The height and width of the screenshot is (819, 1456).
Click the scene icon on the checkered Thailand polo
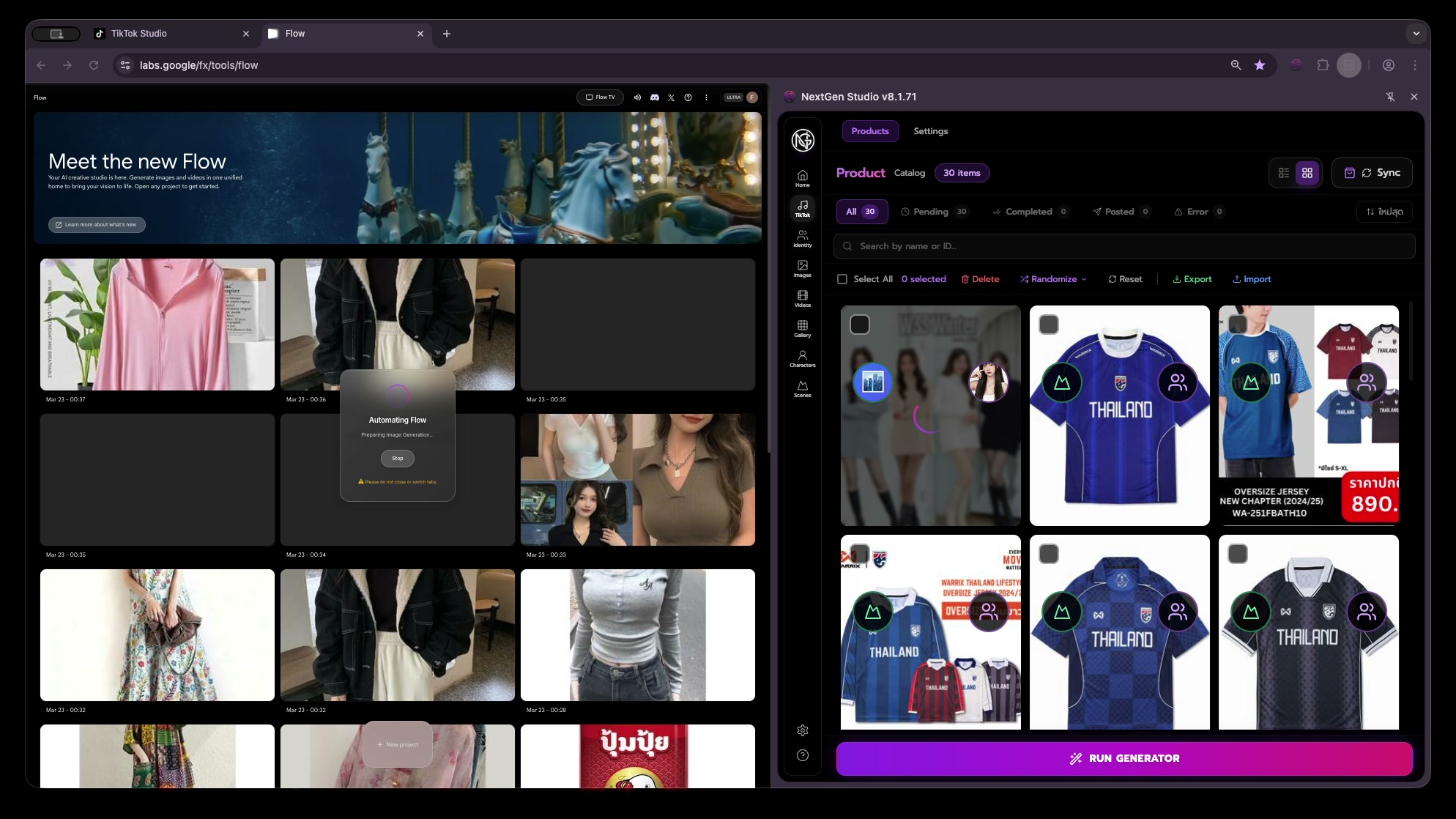[1062, 612]
